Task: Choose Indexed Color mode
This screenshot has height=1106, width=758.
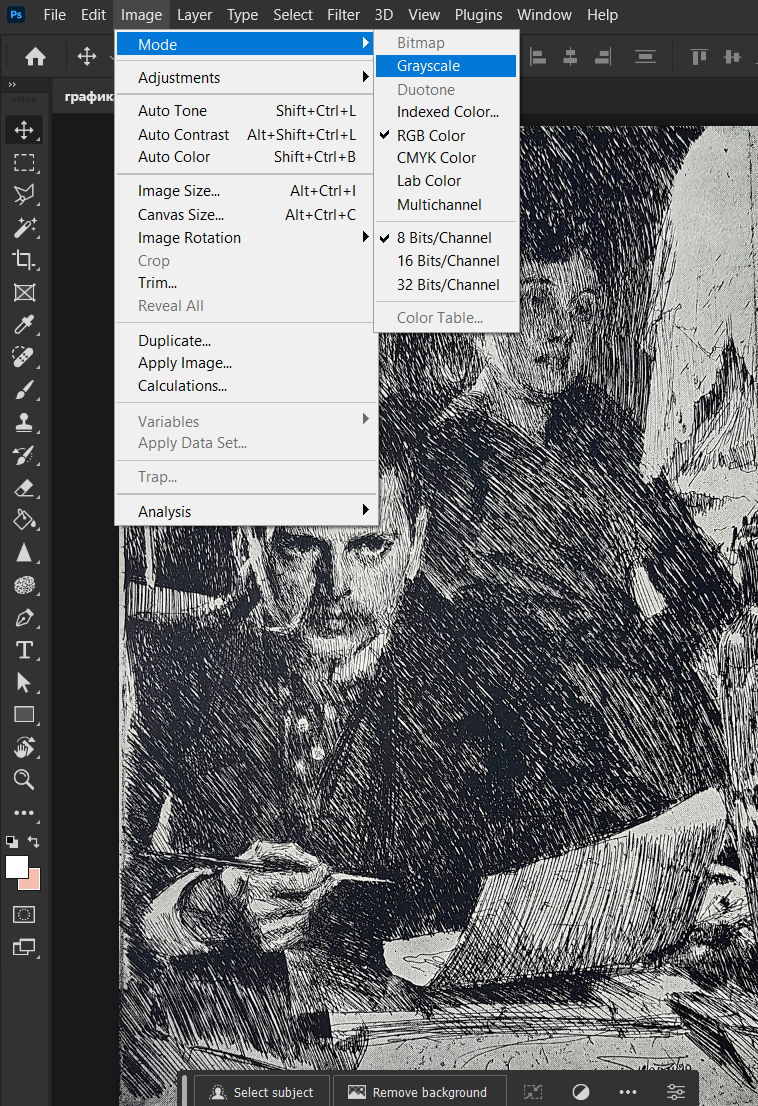Action: point(447,111)
